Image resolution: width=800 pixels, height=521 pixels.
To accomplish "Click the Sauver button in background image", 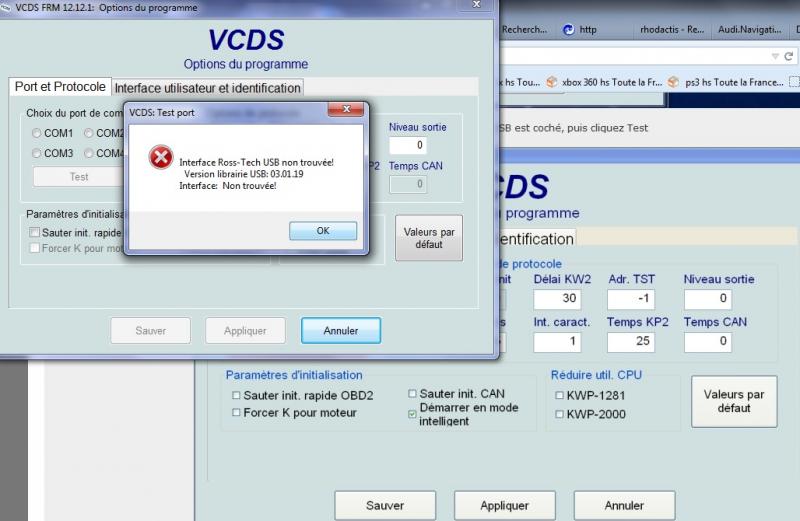I will 385,505.
